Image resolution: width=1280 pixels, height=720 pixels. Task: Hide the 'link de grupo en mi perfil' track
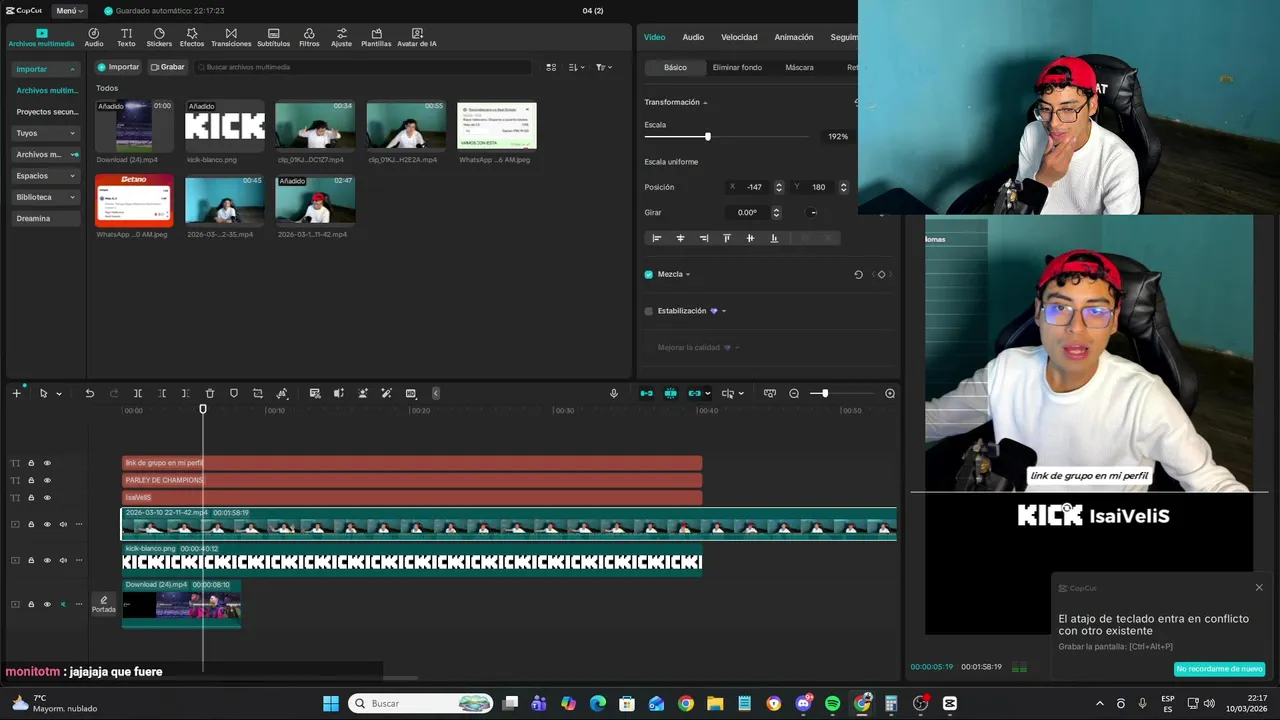pyautogui.click(x=47, y=463)
